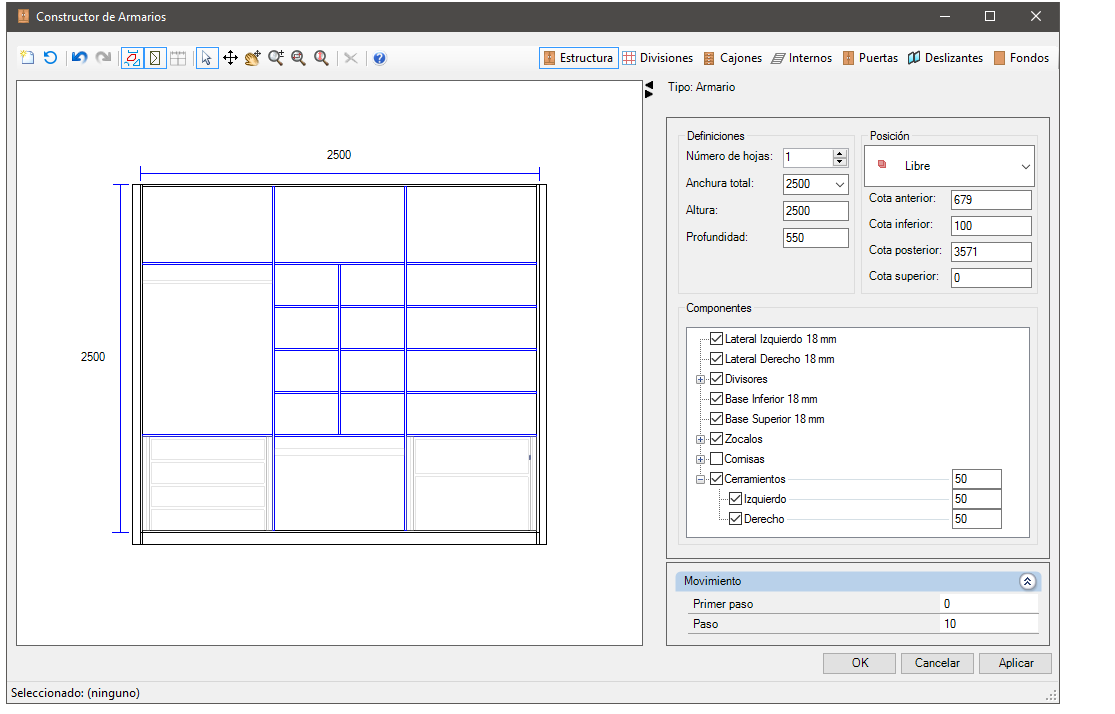The image size is (1115, 714).
Task: Click the new cabinet document icon
Action: click(x=28, y=58)
